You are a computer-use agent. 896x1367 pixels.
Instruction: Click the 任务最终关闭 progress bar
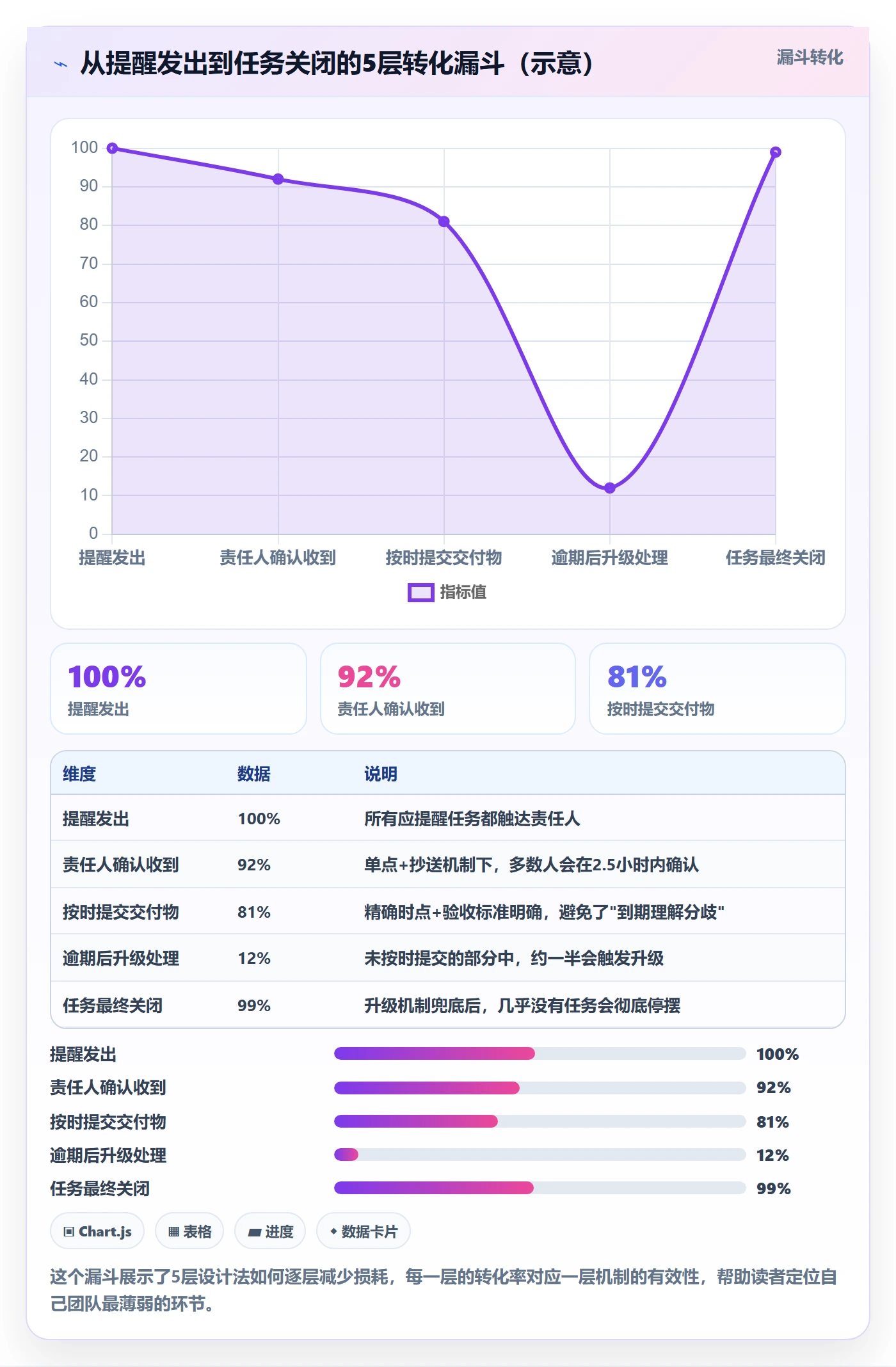[x=540, y=1188]
